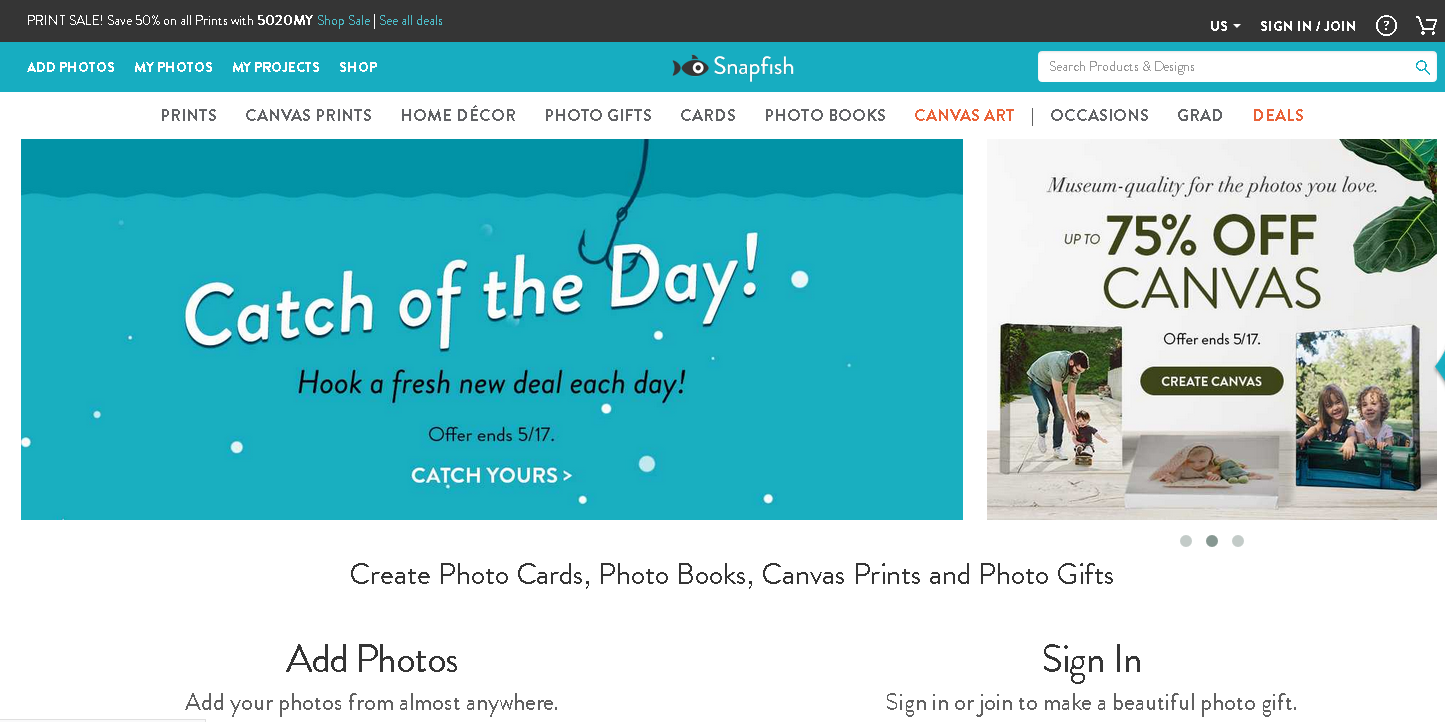Open the Photo Books menu

click(825, 115)
